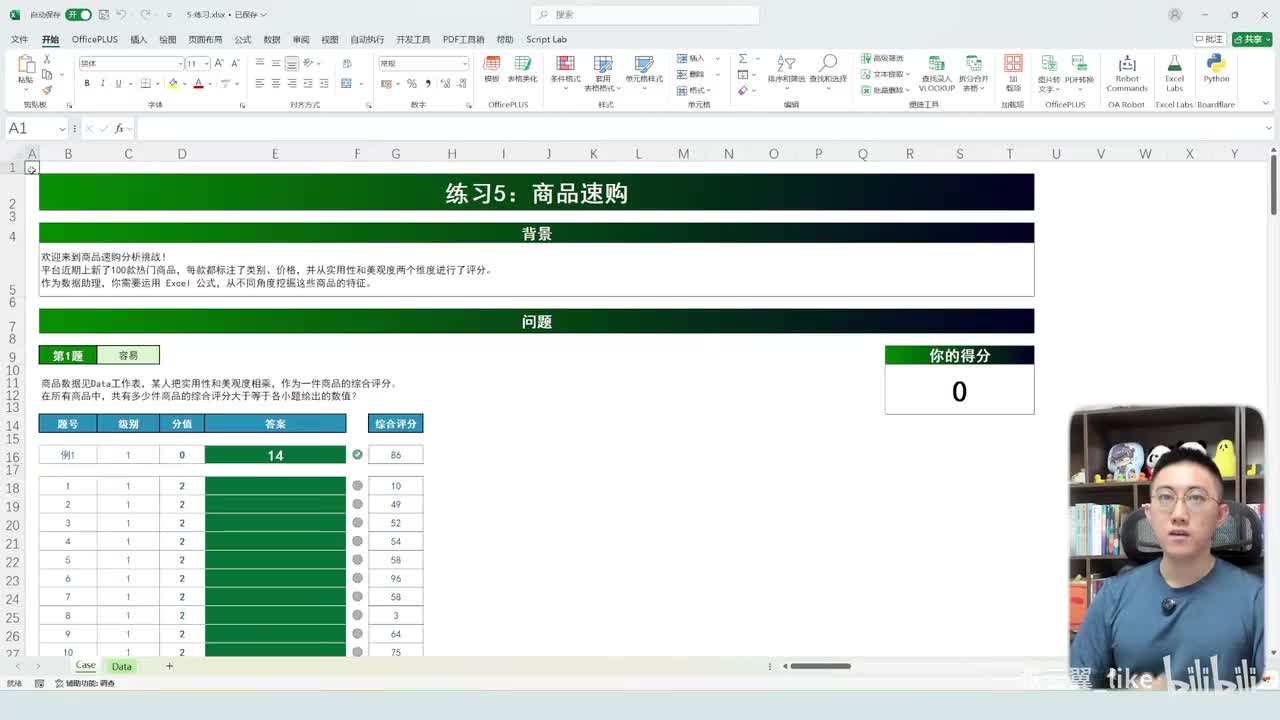Select the answer cell showing 14
Image resolution: width=1280 pixels, height=720 pixels.
click(x=275, y=455)
